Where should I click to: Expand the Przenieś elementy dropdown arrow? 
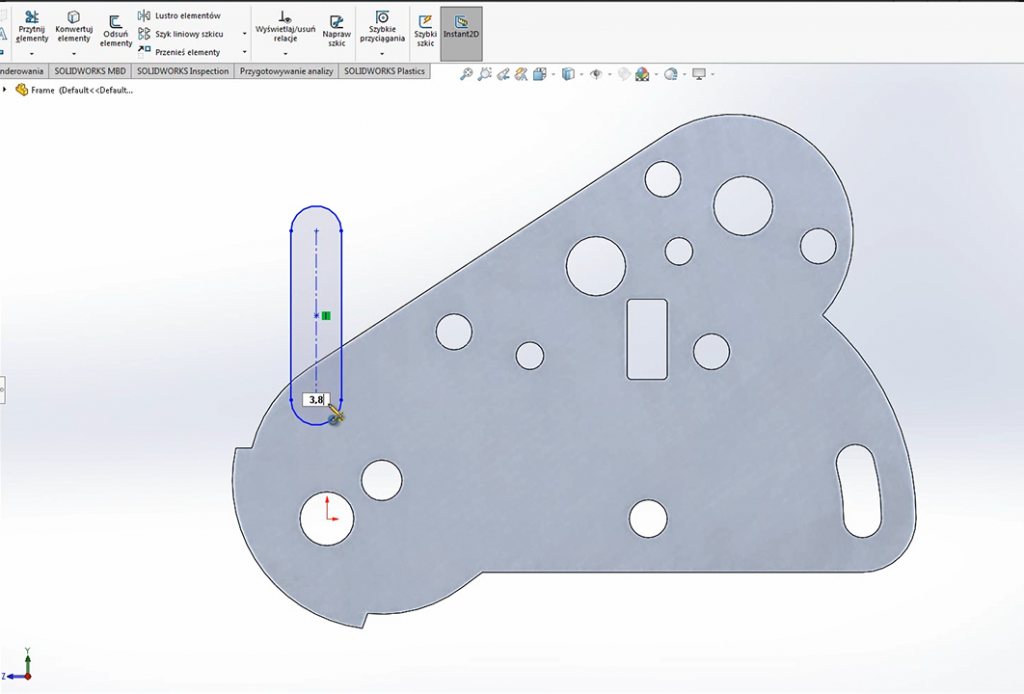pyautogui.click(x=243, y=52)
